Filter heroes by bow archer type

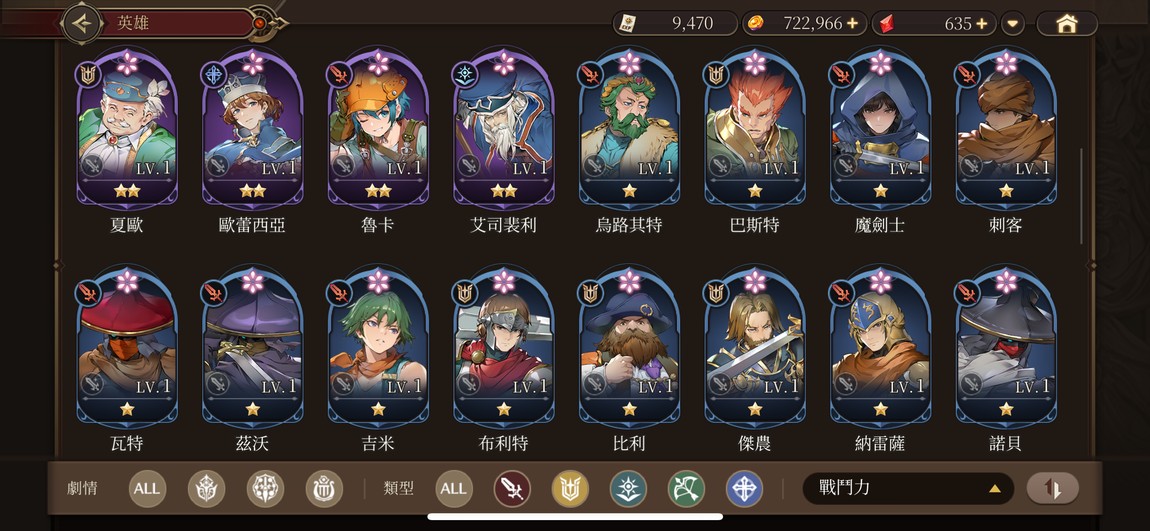tap(686, 488)
